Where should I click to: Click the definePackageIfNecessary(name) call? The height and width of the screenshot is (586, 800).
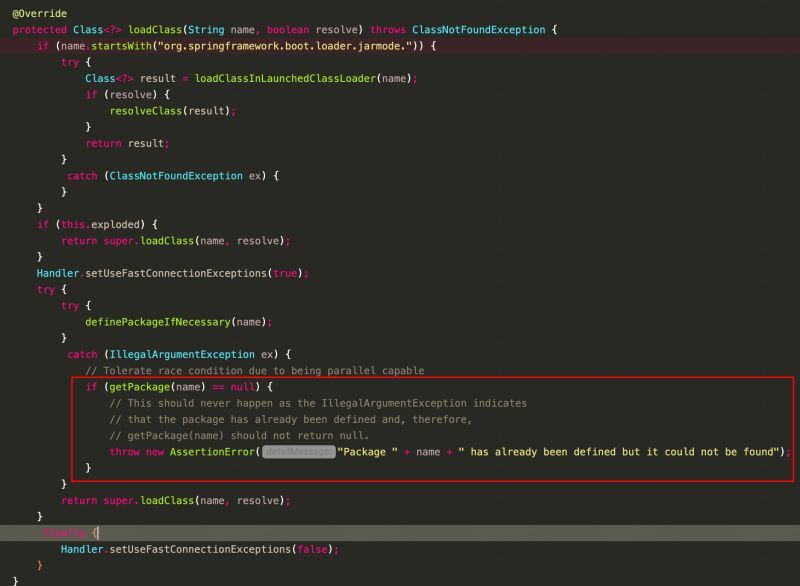pyautogui.click(x=171, y=321)
